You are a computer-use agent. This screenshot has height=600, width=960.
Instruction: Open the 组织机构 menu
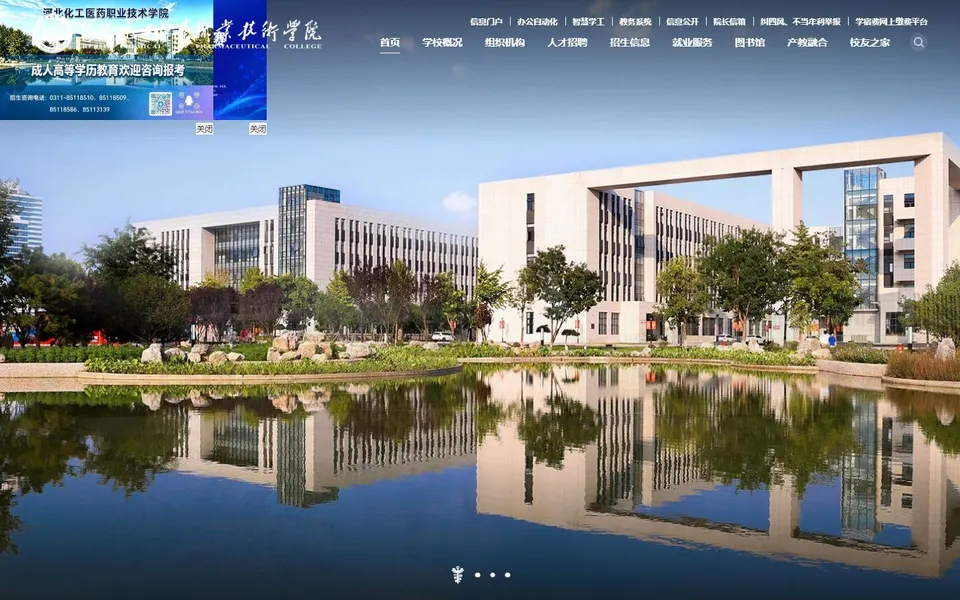[x=504, y=42]
